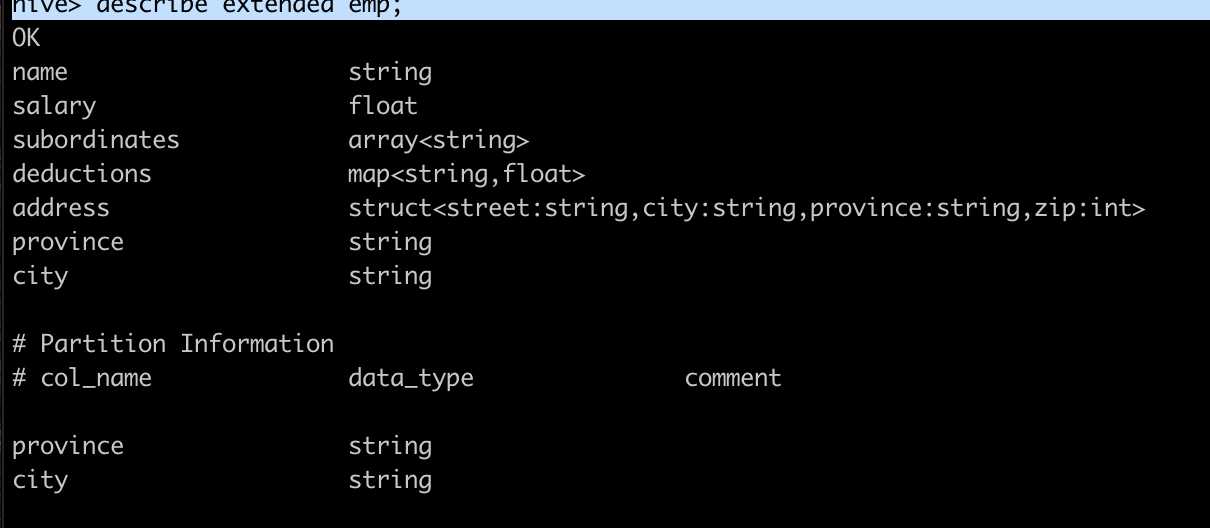Viewport: 1210px width, 528px height.
Task: Click the '# col_name' header text
Action: click(x=82, y=378)
